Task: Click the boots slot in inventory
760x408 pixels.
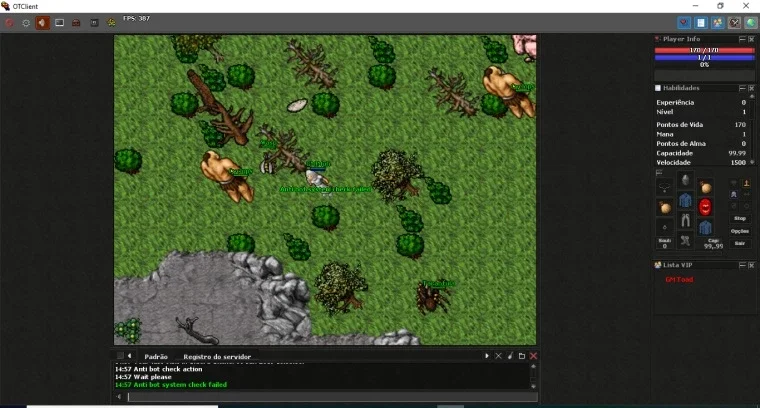Action: point(685,240)
